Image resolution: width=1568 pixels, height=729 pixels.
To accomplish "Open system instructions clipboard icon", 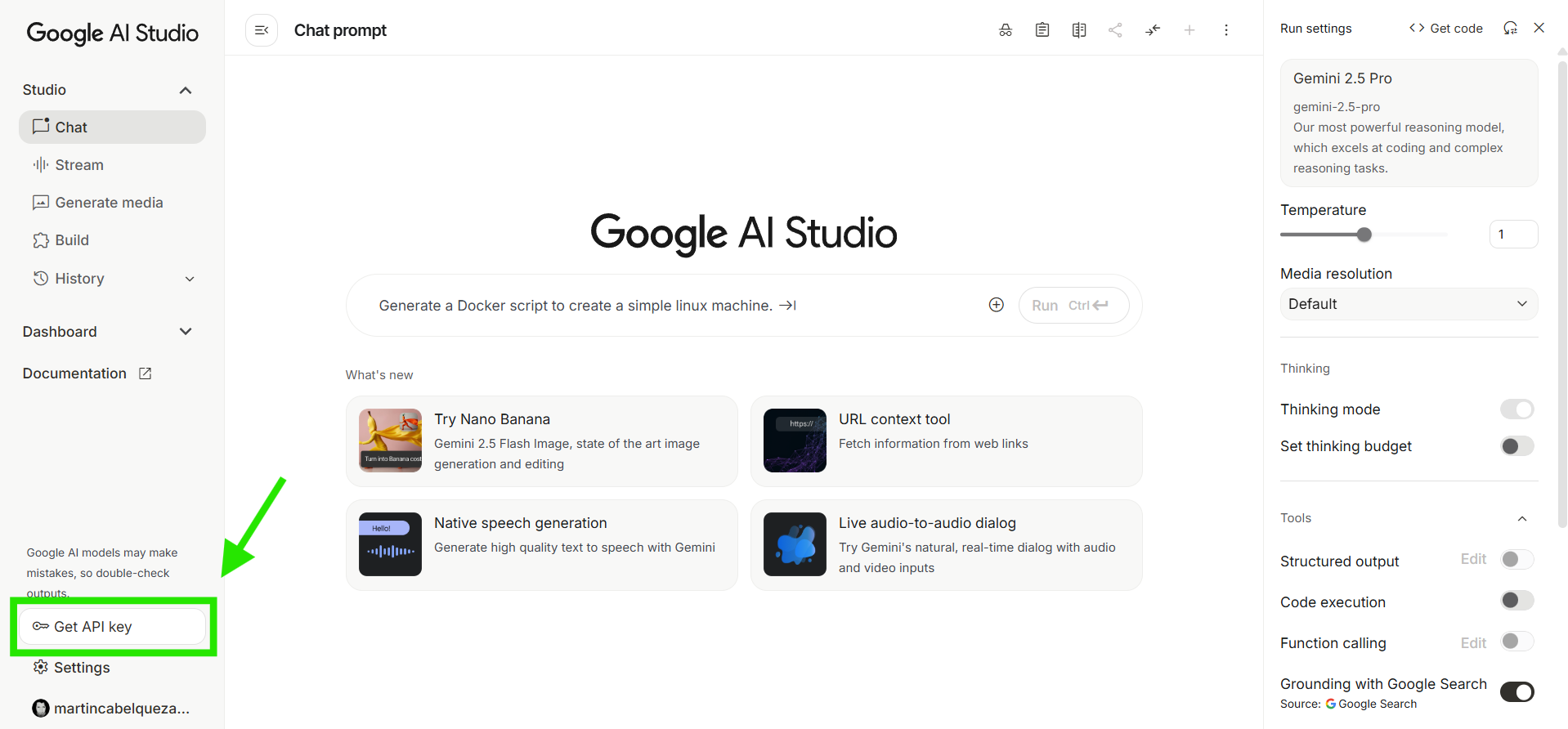I will click(x=1042, y=30).
